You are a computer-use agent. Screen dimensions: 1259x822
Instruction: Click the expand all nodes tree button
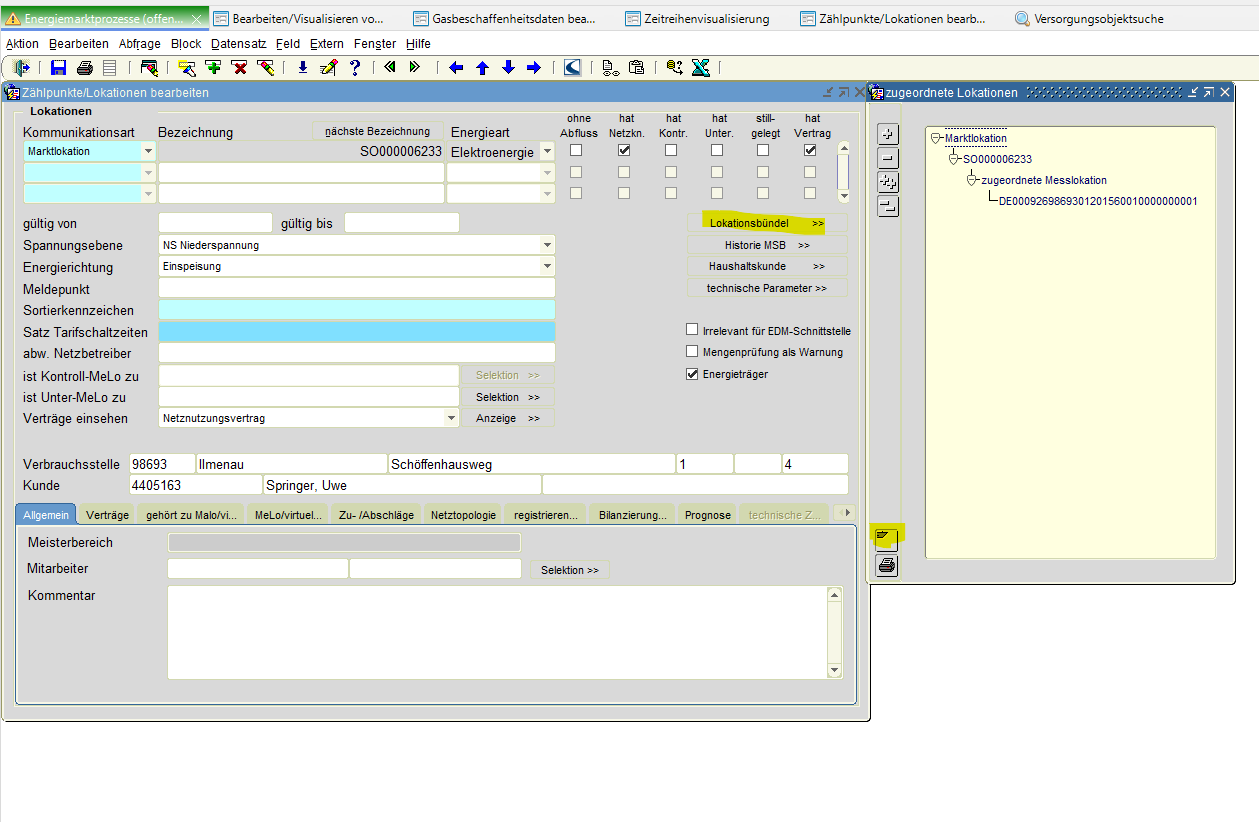(x=887, y=182)
